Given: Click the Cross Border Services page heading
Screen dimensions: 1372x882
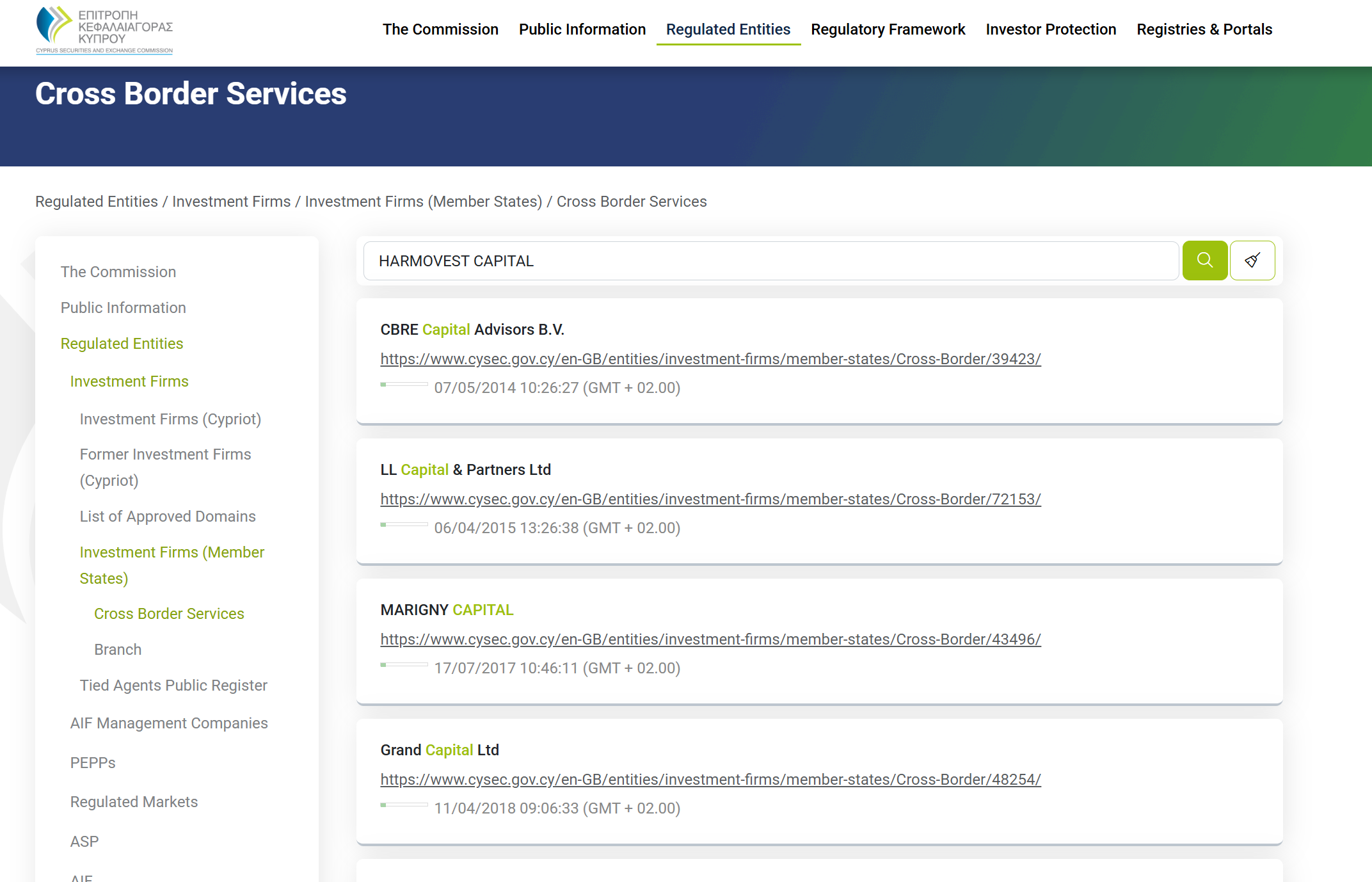Looking at the screenshot, I should pyautogui.click(x=191, y=94).
